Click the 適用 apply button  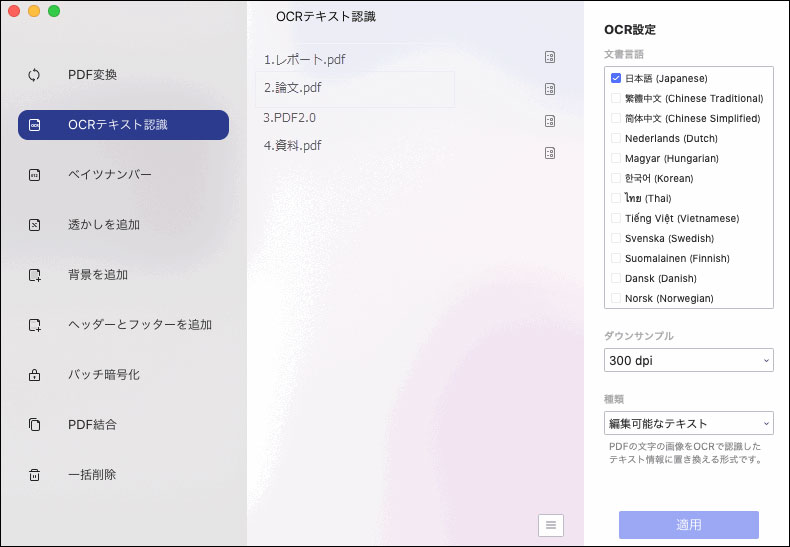pyautogui.click(x=689, y=525)
